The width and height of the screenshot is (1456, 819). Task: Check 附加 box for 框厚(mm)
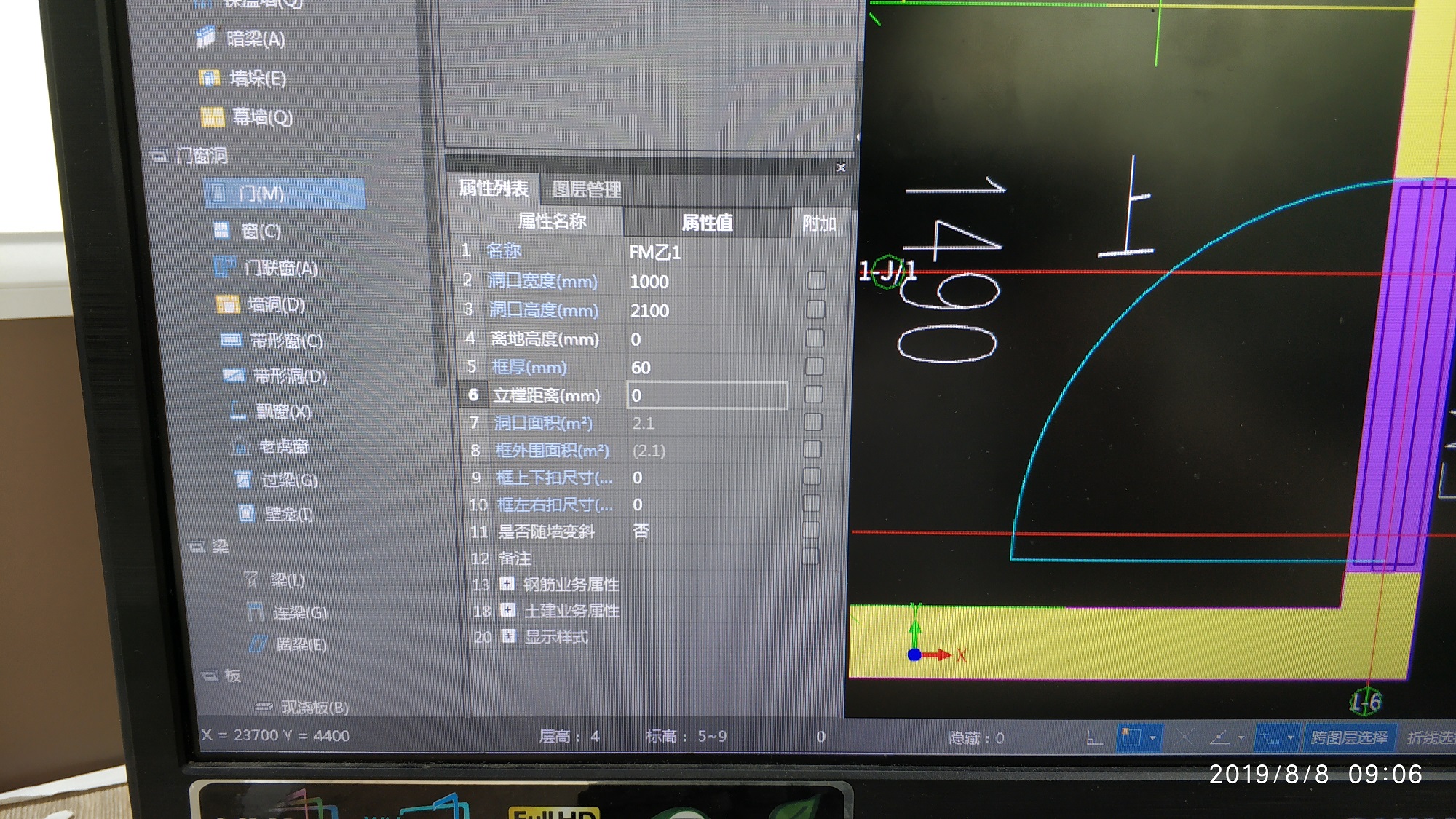pyautogui.click(x=815, y=366)
